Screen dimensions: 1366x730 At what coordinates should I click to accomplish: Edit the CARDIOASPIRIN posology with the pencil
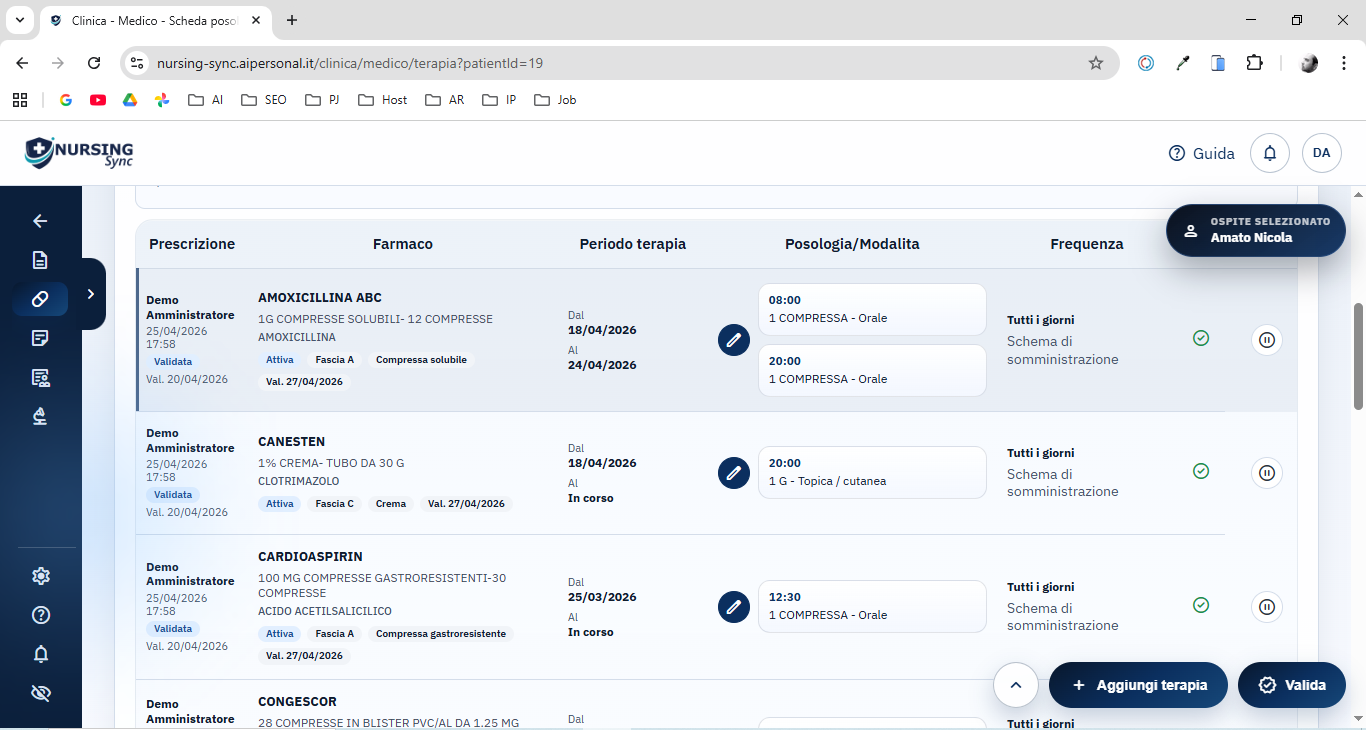click(734, 606)
